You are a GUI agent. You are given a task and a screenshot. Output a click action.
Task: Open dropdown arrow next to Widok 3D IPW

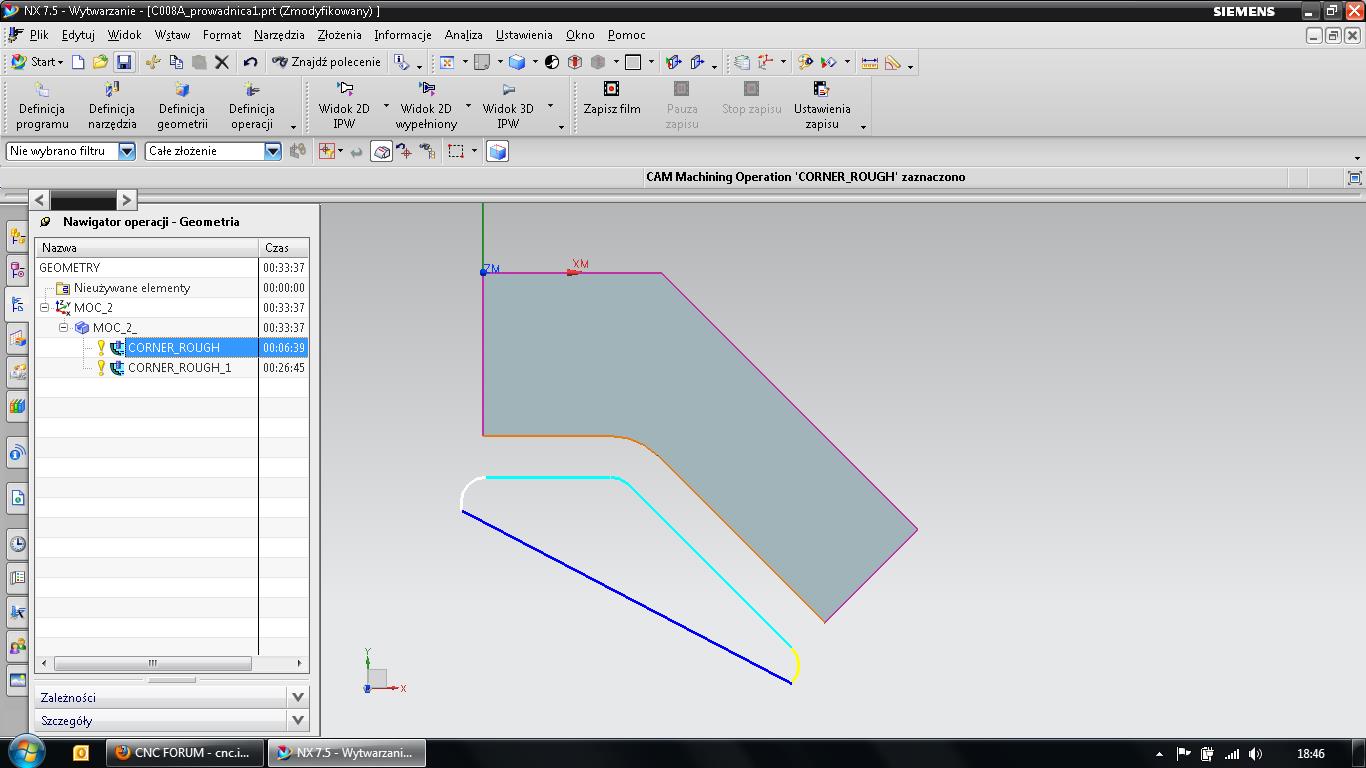click(x=550, y=105)
